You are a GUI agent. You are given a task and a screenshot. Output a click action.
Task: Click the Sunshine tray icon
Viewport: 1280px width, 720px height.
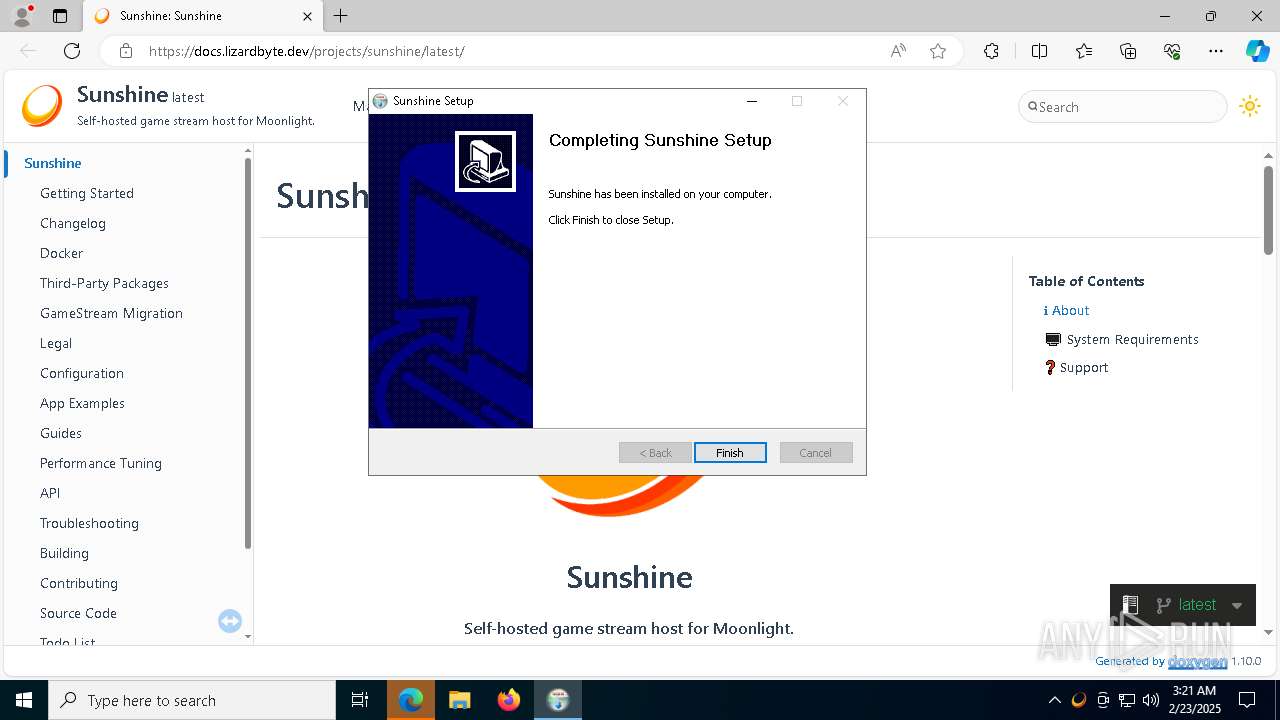pos(1078,700)
